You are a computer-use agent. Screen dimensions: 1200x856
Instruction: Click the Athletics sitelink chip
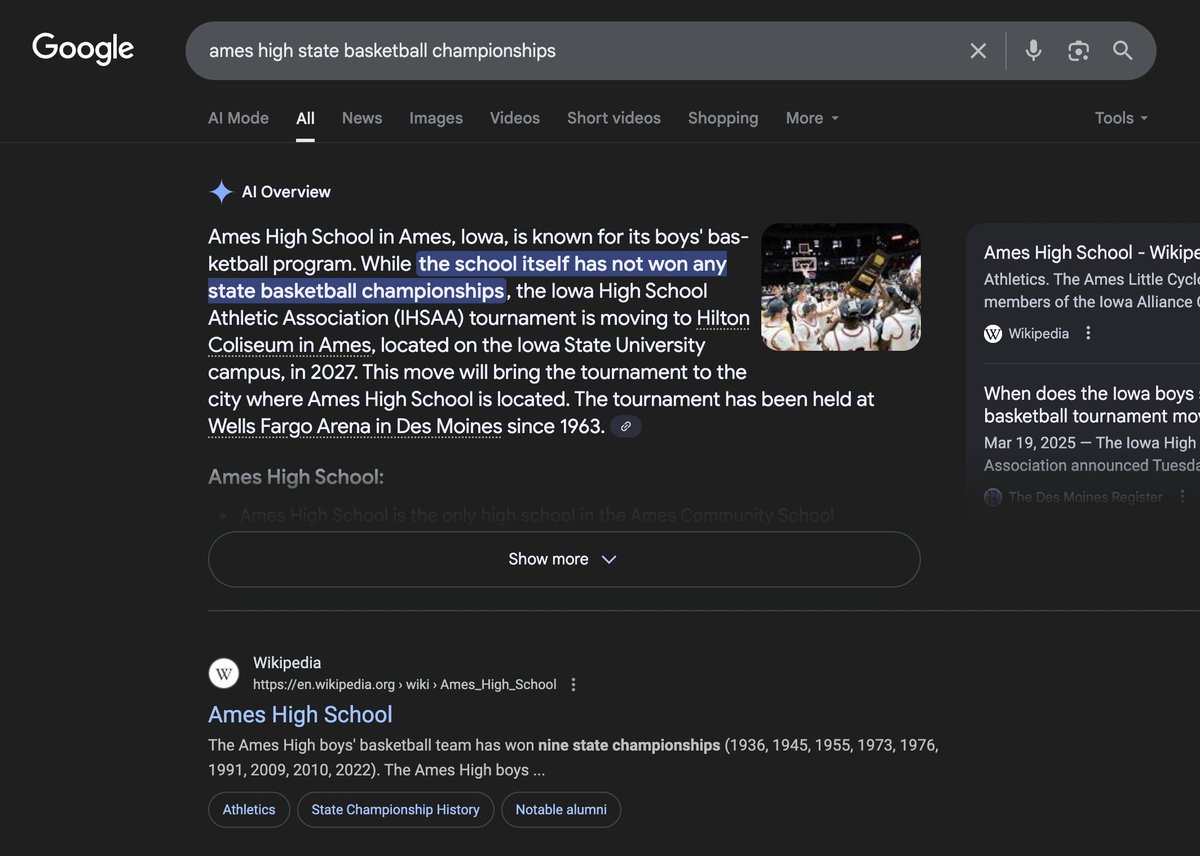(249, 810)
